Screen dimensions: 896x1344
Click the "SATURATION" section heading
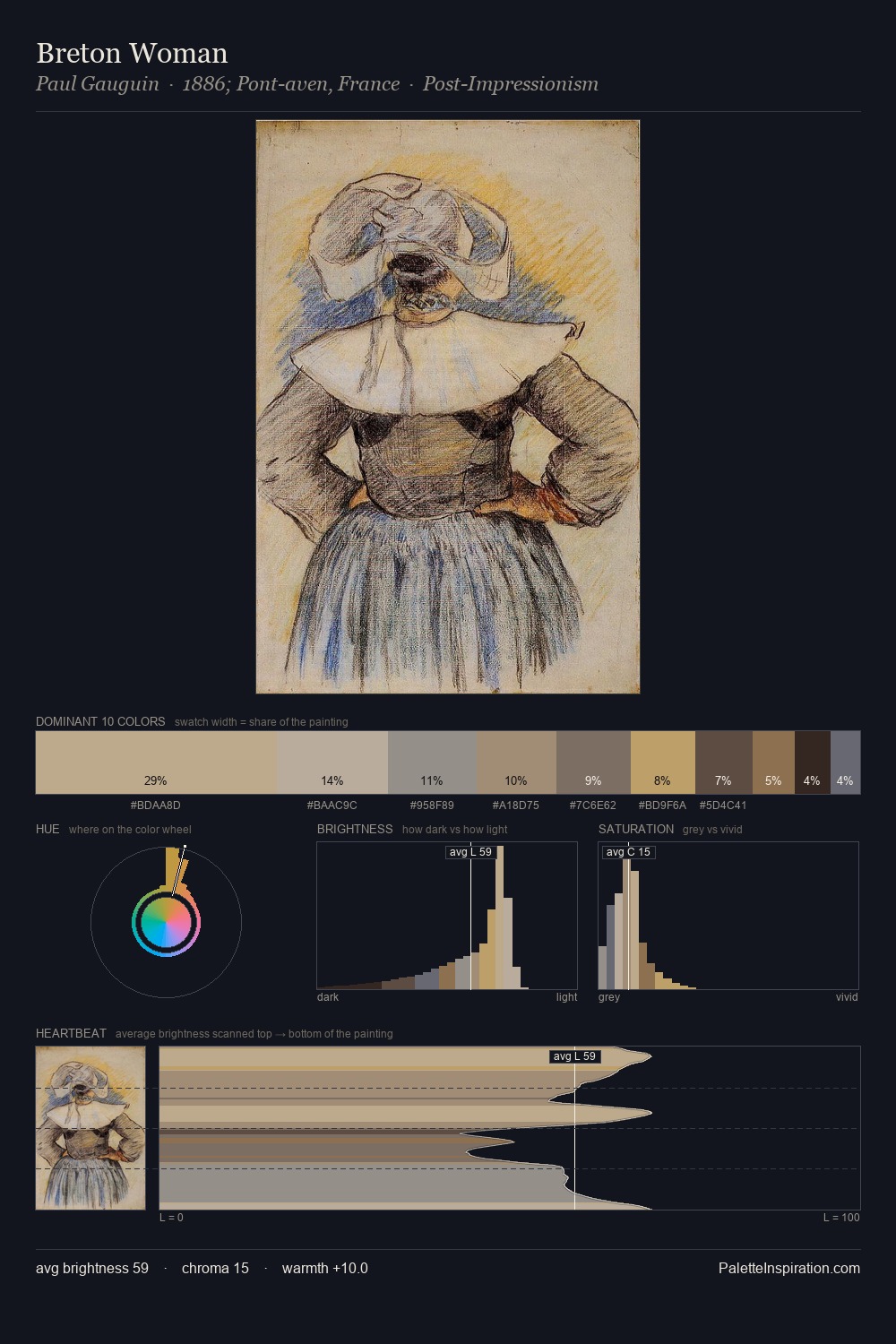[636, 829]
